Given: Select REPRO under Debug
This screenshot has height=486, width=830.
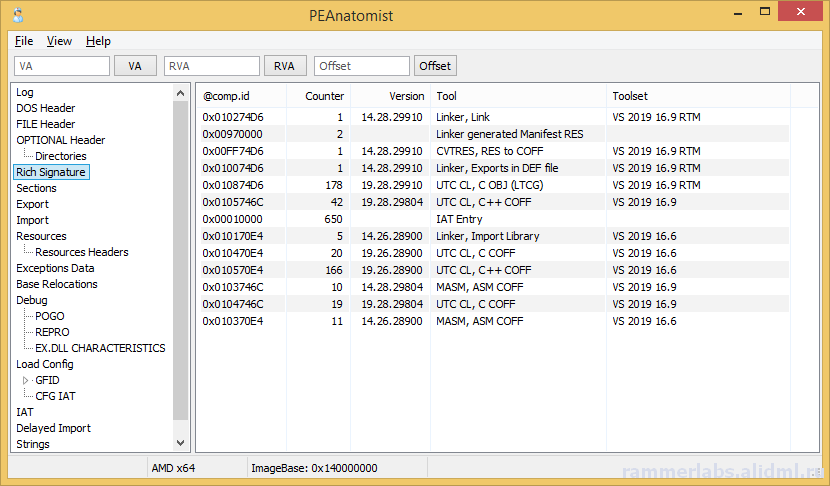Looking at the screenshot, I should point(52,332).
